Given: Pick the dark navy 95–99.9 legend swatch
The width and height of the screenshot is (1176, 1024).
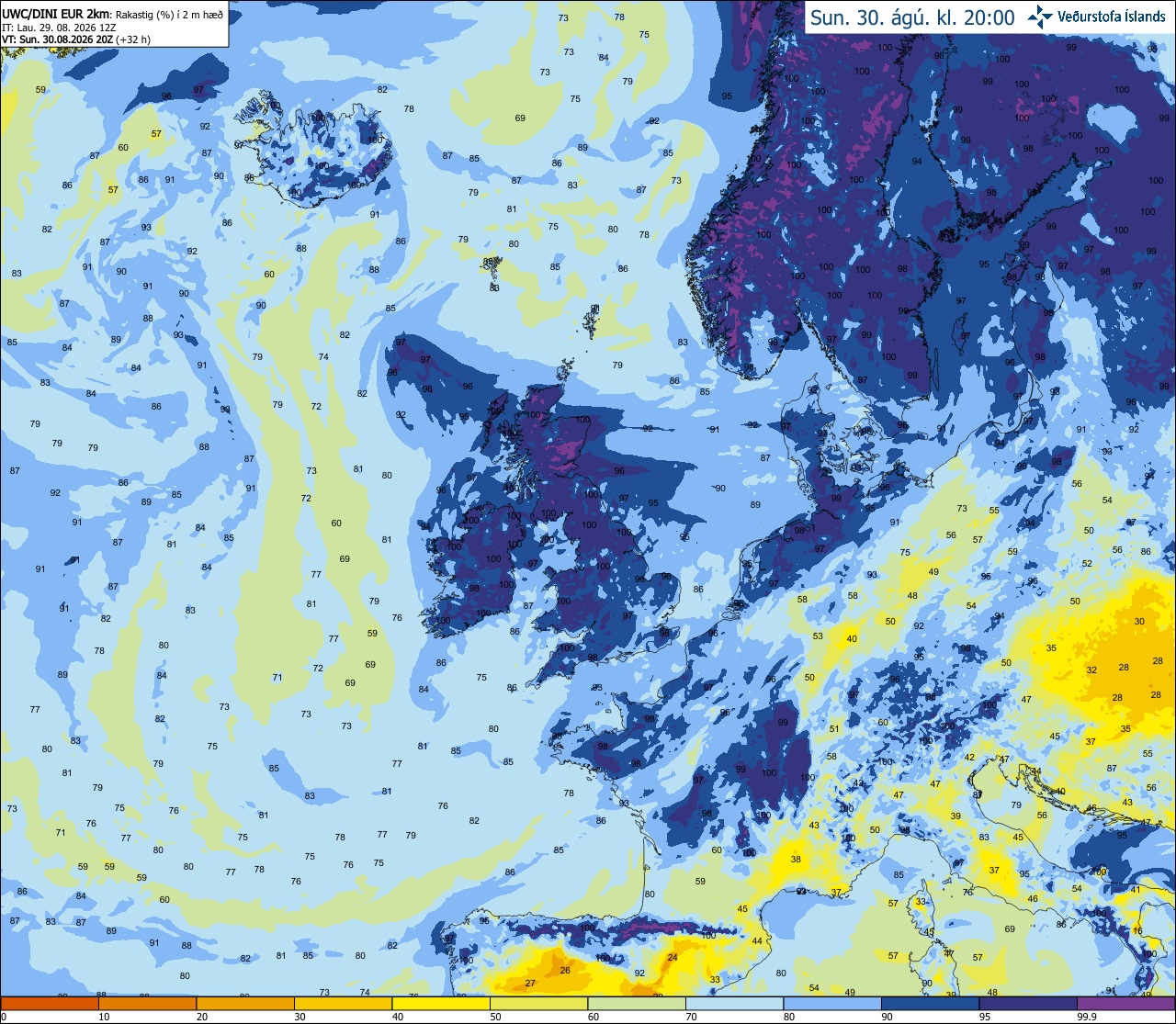Looking at the screenshot, I should [1028, 1004].
